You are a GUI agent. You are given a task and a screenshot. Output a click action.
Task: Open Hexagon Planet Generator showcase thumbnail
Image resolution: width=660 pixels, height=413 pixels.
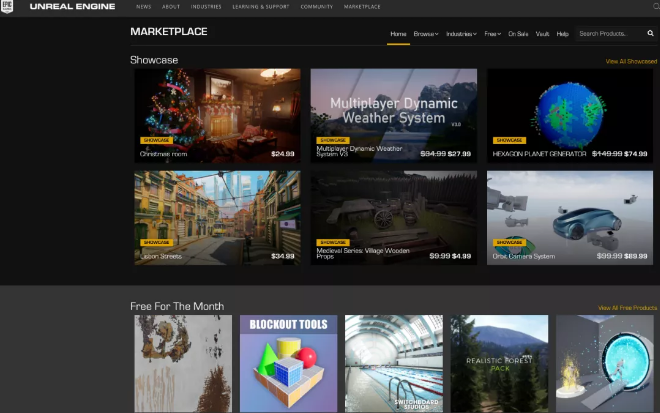569,114
